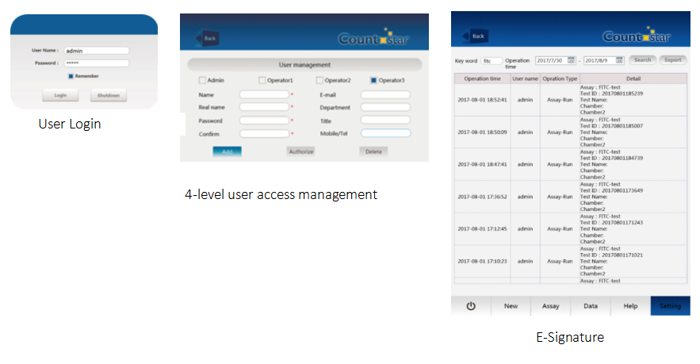Image resolution: width=700 pixels, height=364 pixels.
Task: Click the Opration Type column header
Action: 560,79
